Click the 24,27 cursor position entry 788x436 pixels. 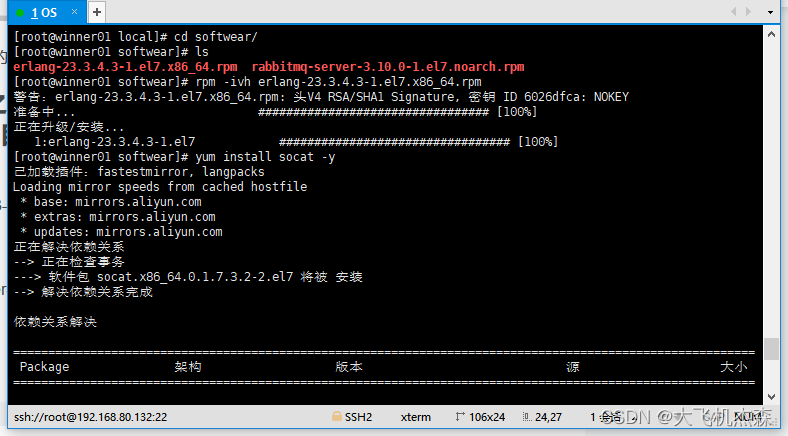548,417
